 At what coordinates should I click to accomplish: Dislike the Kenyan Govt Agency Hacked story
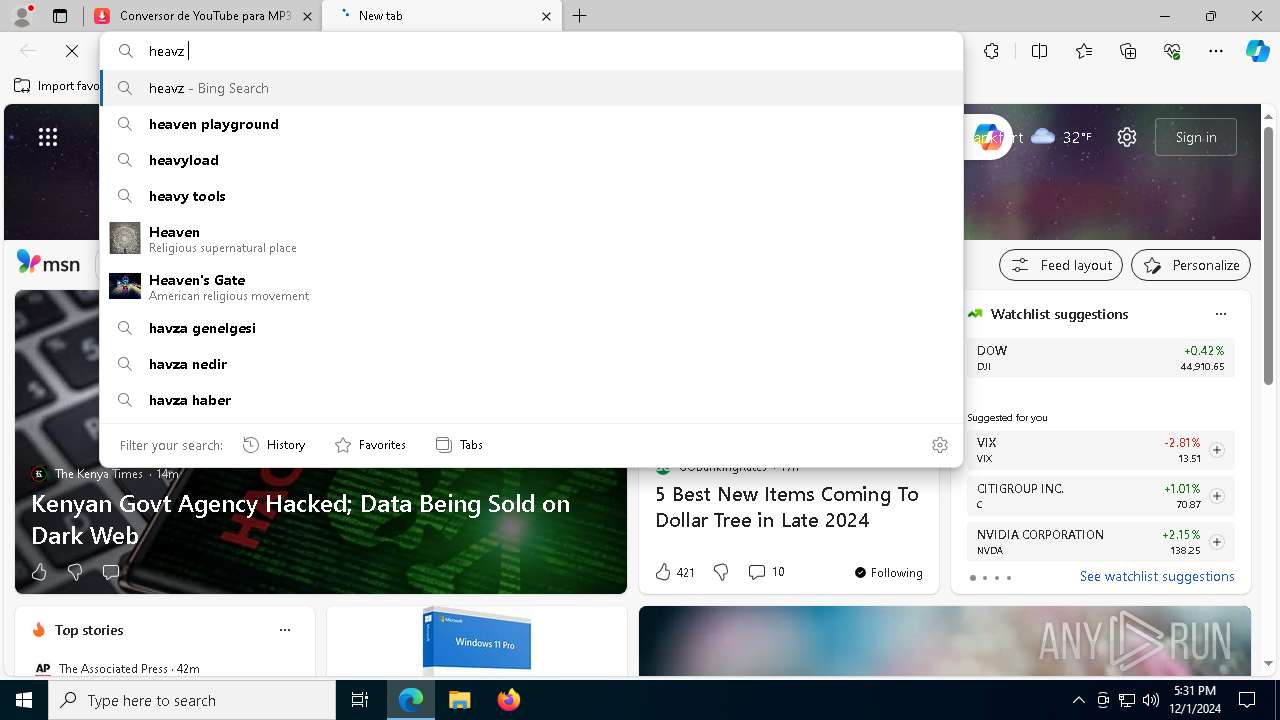pos(75,572)
